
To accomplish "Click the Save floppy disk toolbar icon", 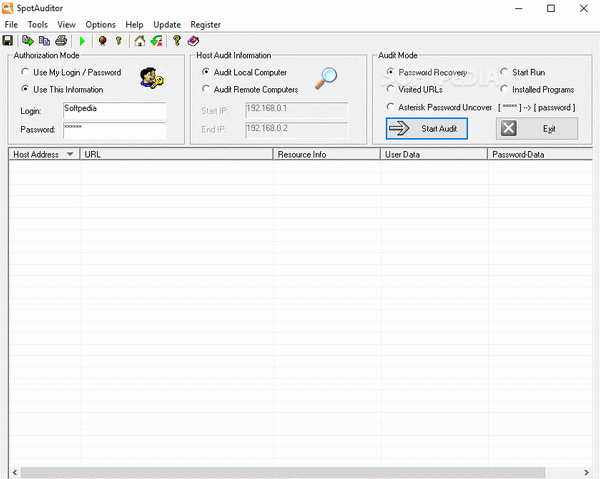I will 8,41.
